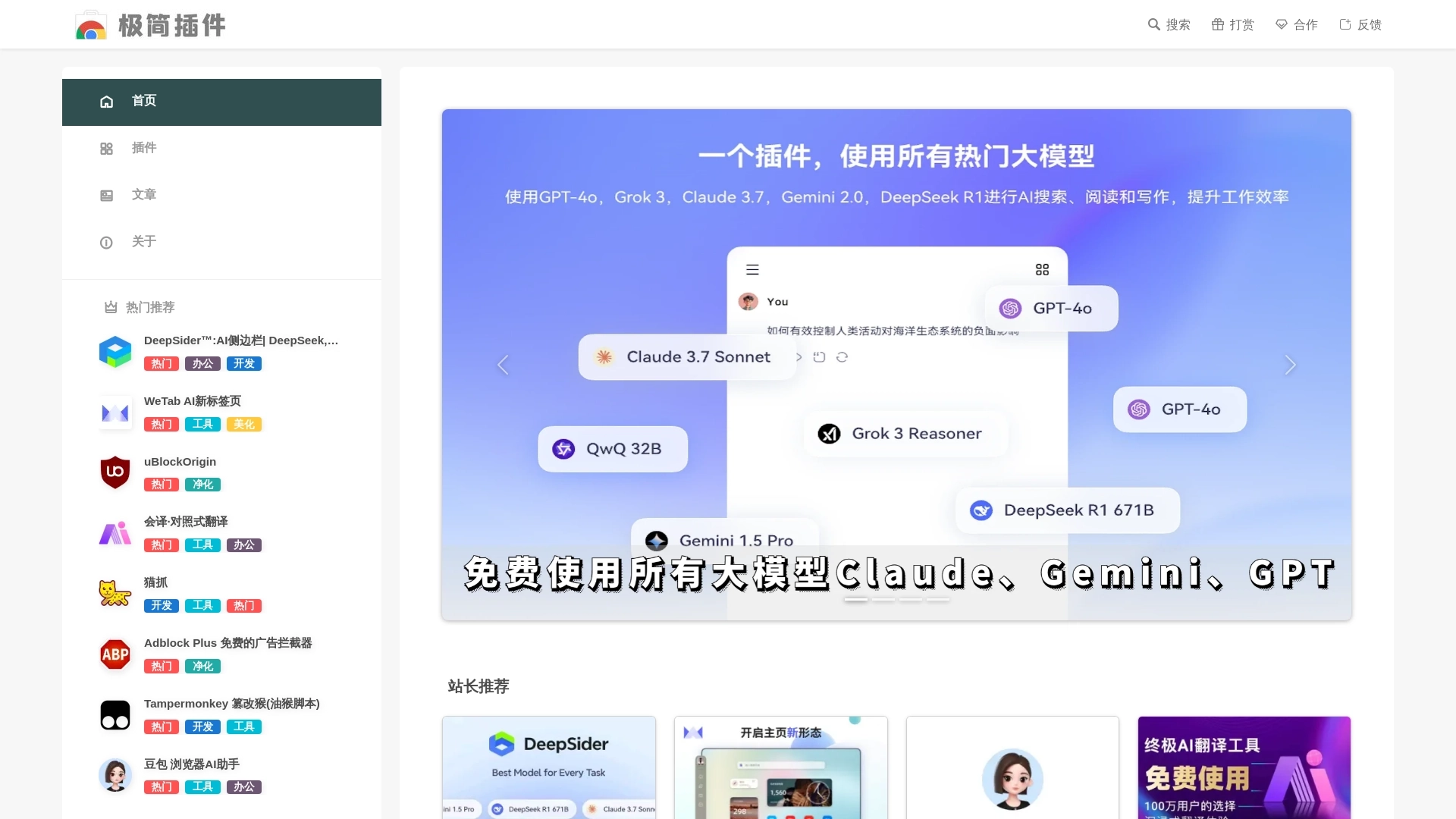Open uBlockOrigin plugin title
1456x819 pixels.
180,462
